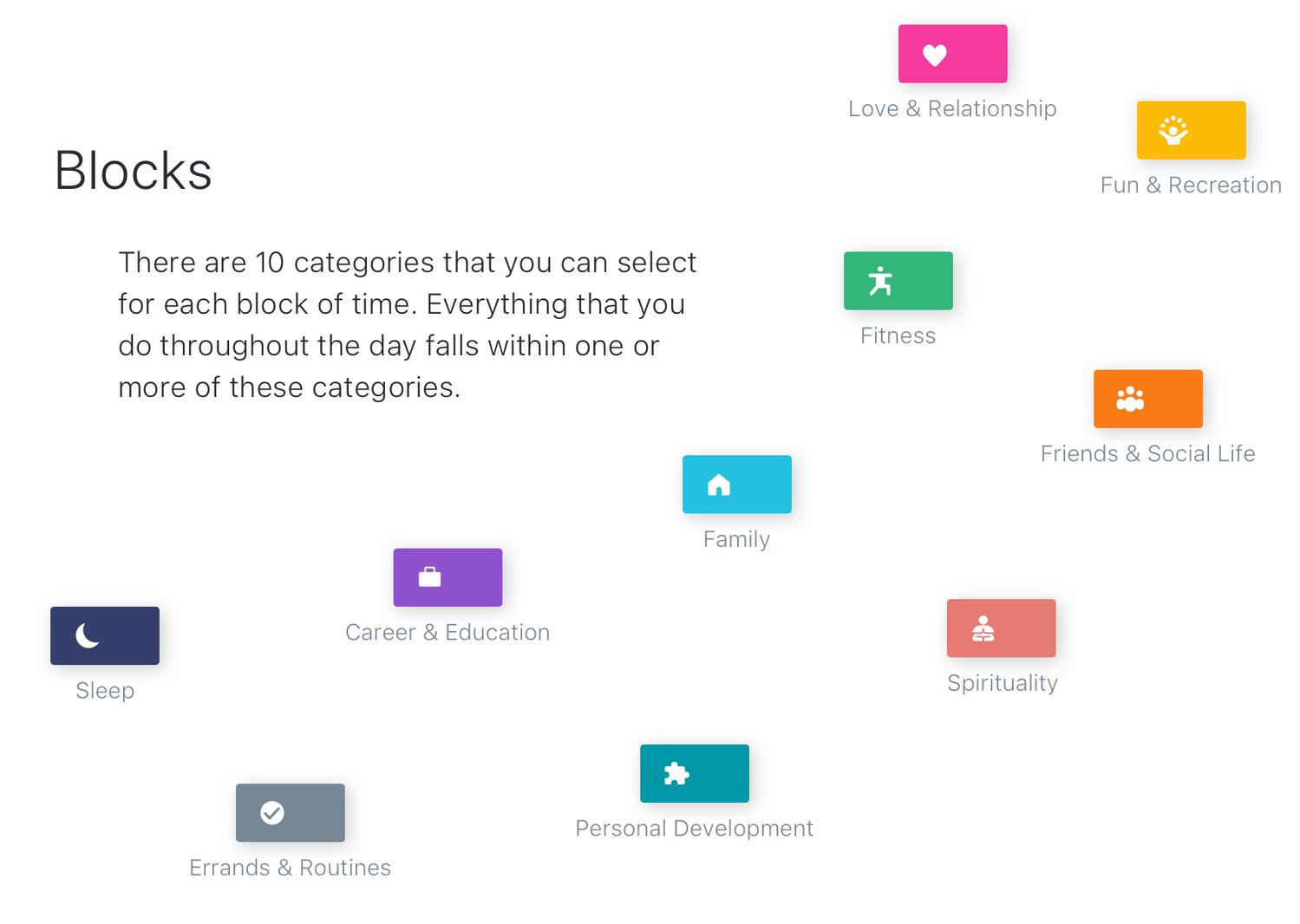1300x924 pixels.
Task: Click the checkmark icon on the gray block
Action: (x=272, y=813)
